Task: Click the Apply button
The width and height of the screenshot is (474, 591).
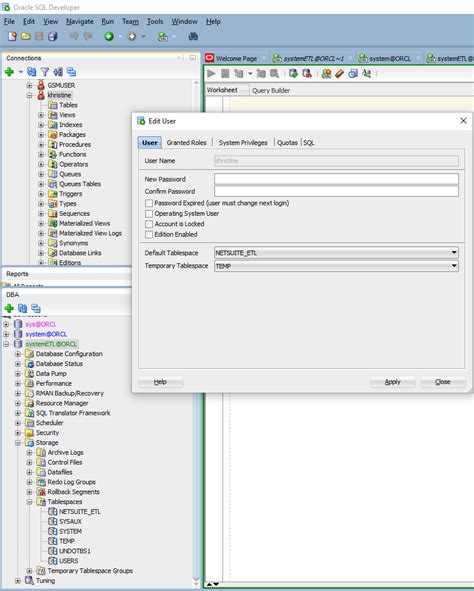Action: [x=393, y=382]
